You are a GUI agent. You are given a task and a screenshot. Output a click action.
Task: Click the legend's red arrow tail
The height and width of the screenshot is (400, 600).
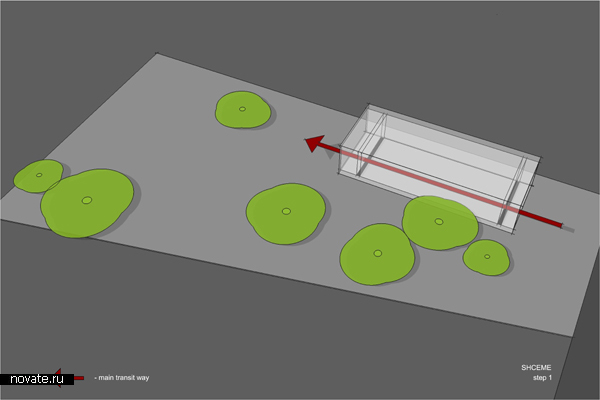tap(79, 378)
